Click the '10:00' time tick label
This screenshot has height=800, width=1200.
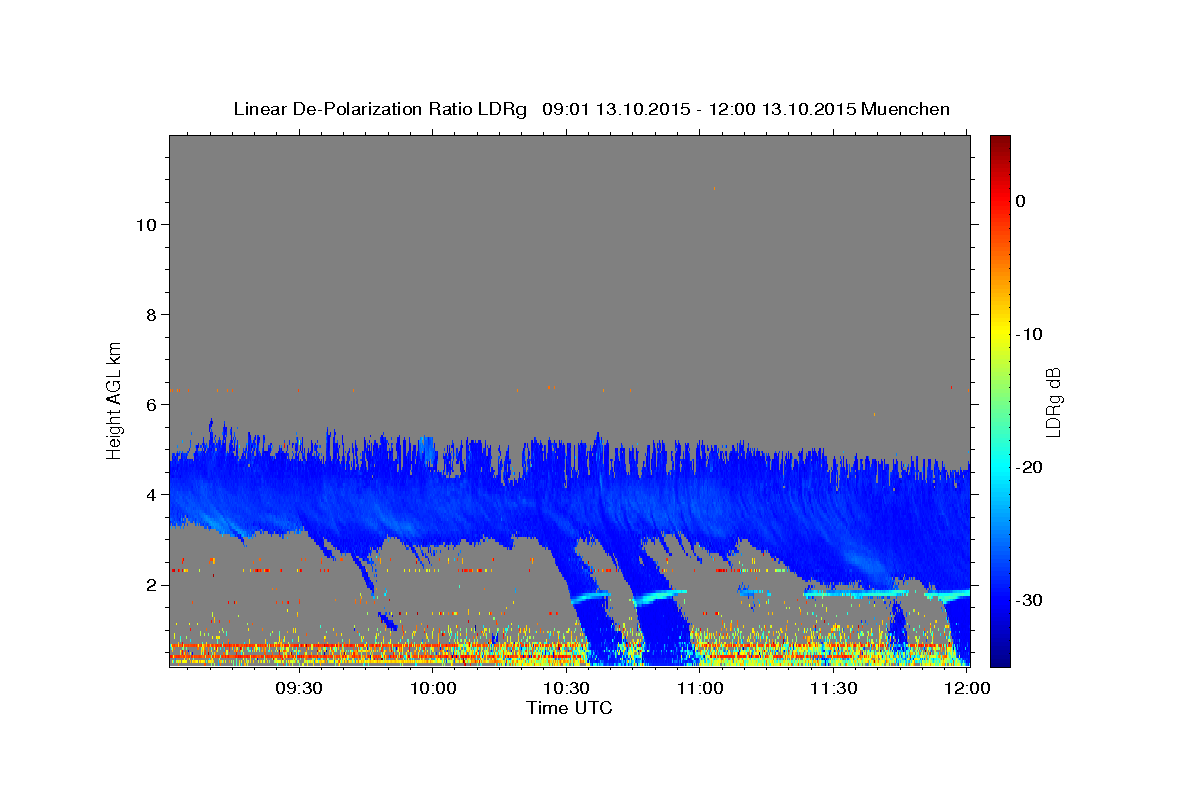(433, 688)
